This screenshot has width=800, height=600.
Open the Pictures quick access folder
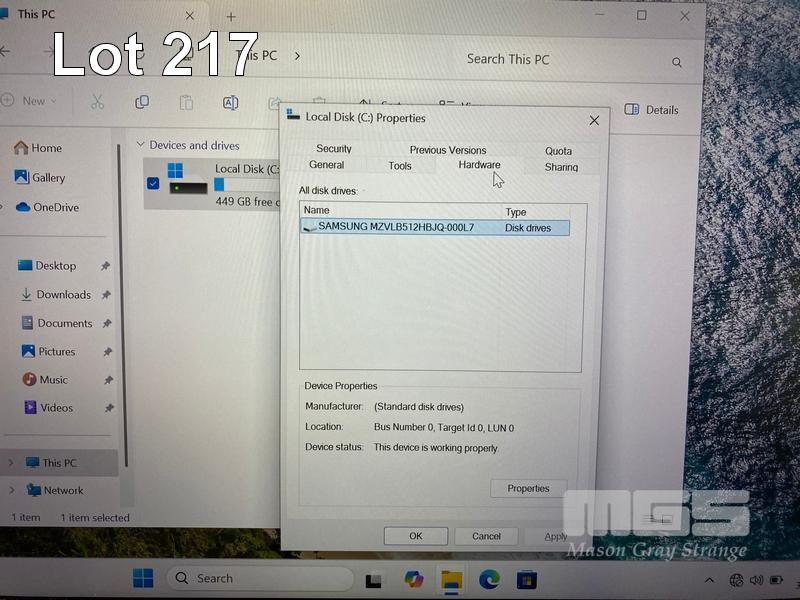[x=48, y=352]
